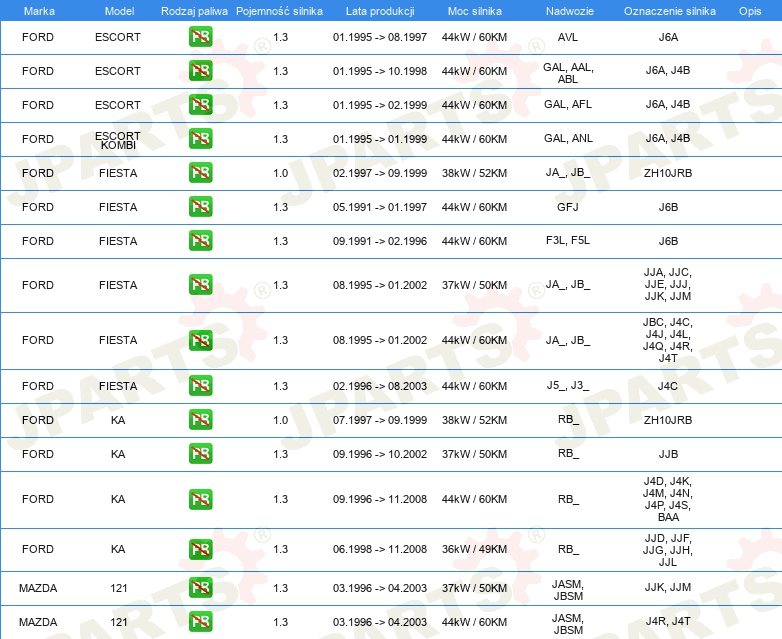Click the petrol fuel icon in the Escort AVL row
This screenshot has width=782, height=639.
(x=200, y=37)
